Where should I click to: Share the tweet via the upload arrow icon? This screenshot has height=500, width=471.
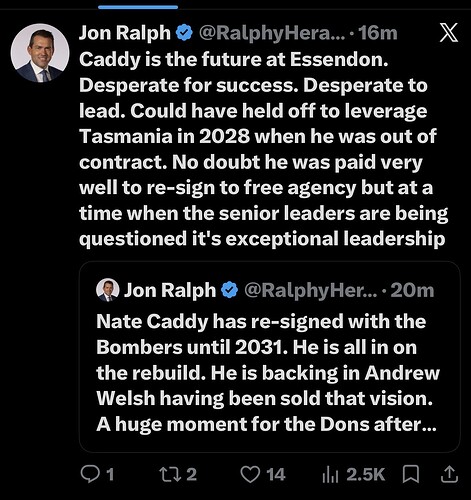coord(449,474)
